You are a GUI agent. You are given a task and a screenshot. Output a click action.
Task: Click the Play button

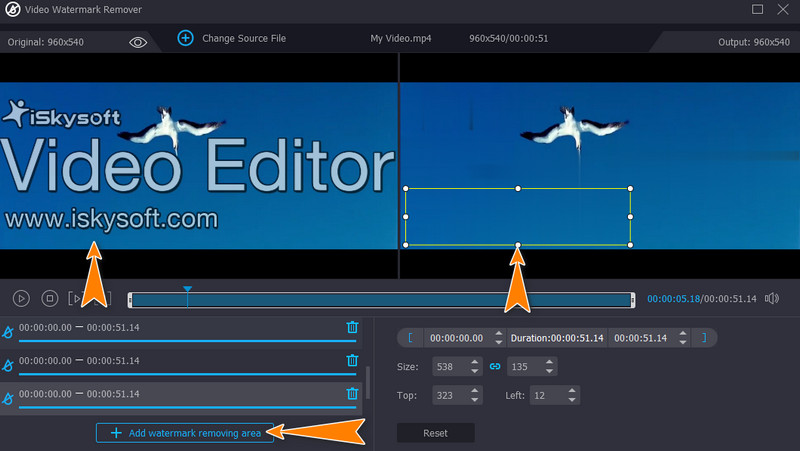pos(21,298)
